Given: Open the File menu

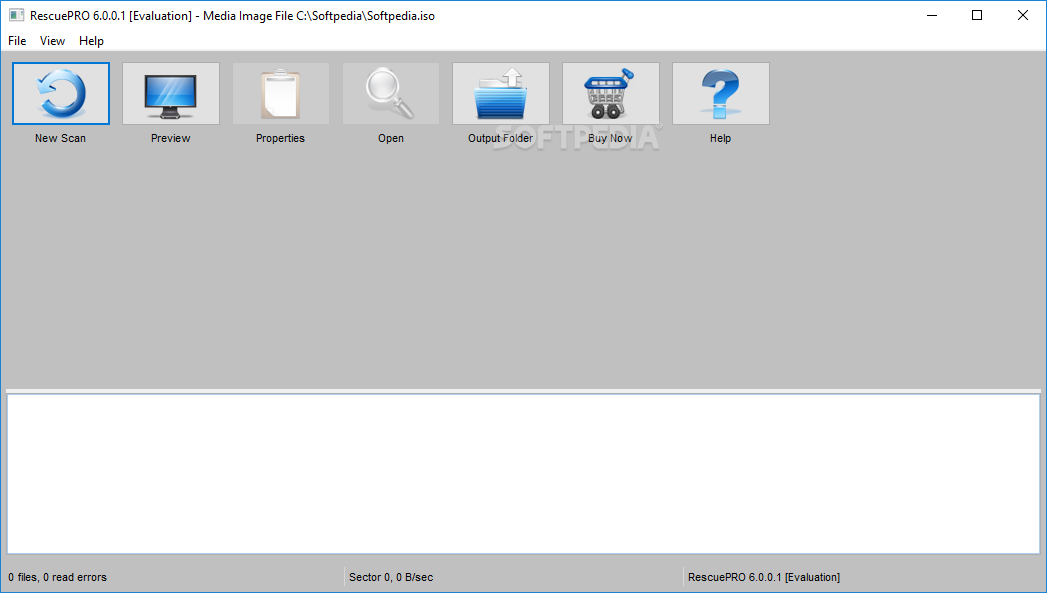Looking at the screenshot, I should tap(17, 41).
